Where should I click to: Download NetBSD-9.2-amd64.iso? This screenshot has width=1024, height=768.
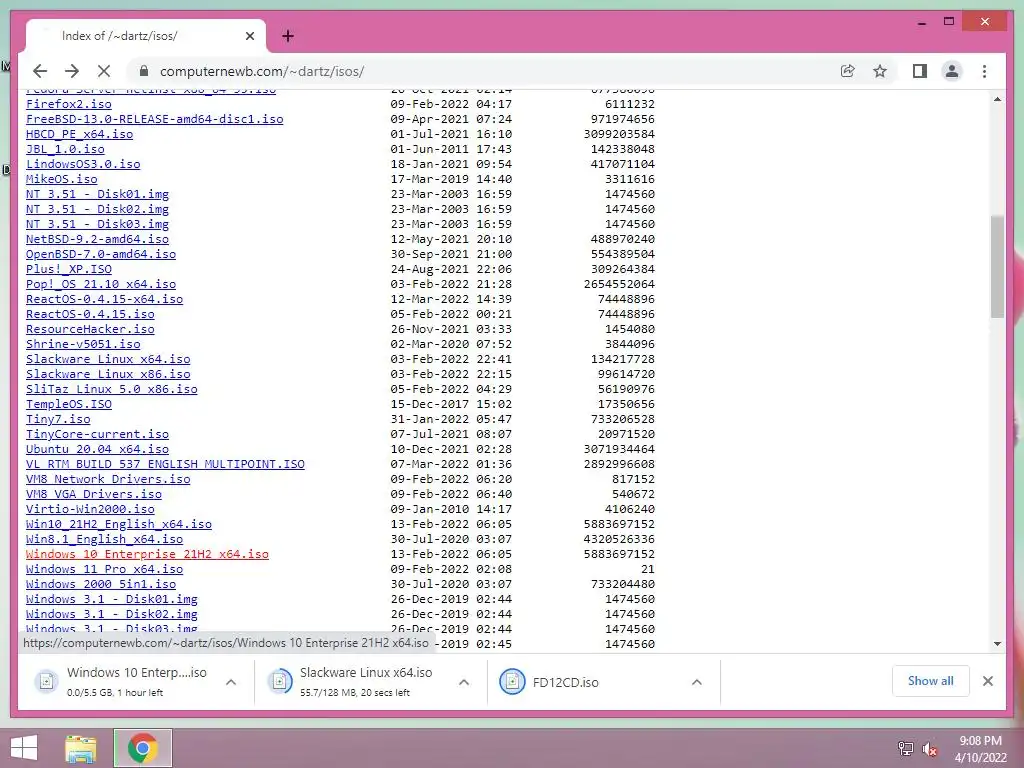pos(97,239)
